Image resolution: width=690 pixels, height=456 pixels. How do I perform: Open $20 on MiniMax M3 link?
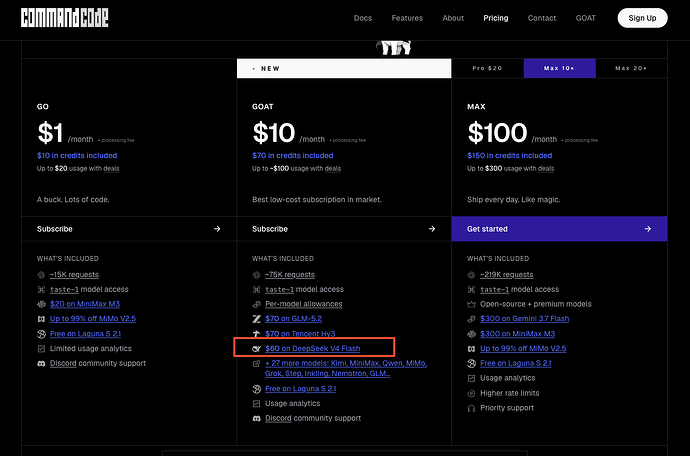tap(85, 304)
